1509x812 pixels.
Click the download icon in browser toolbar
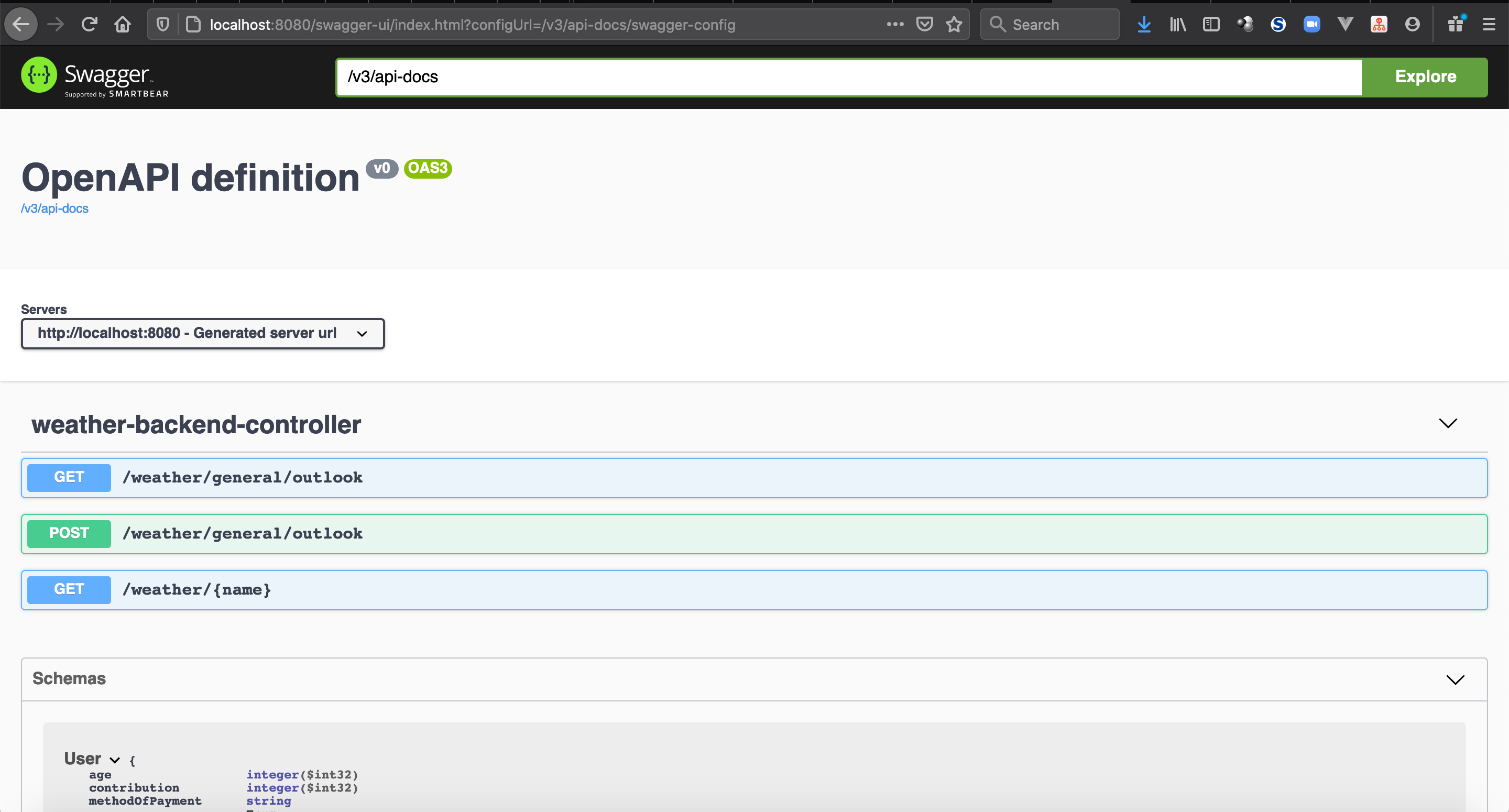tap(1145, 24)
